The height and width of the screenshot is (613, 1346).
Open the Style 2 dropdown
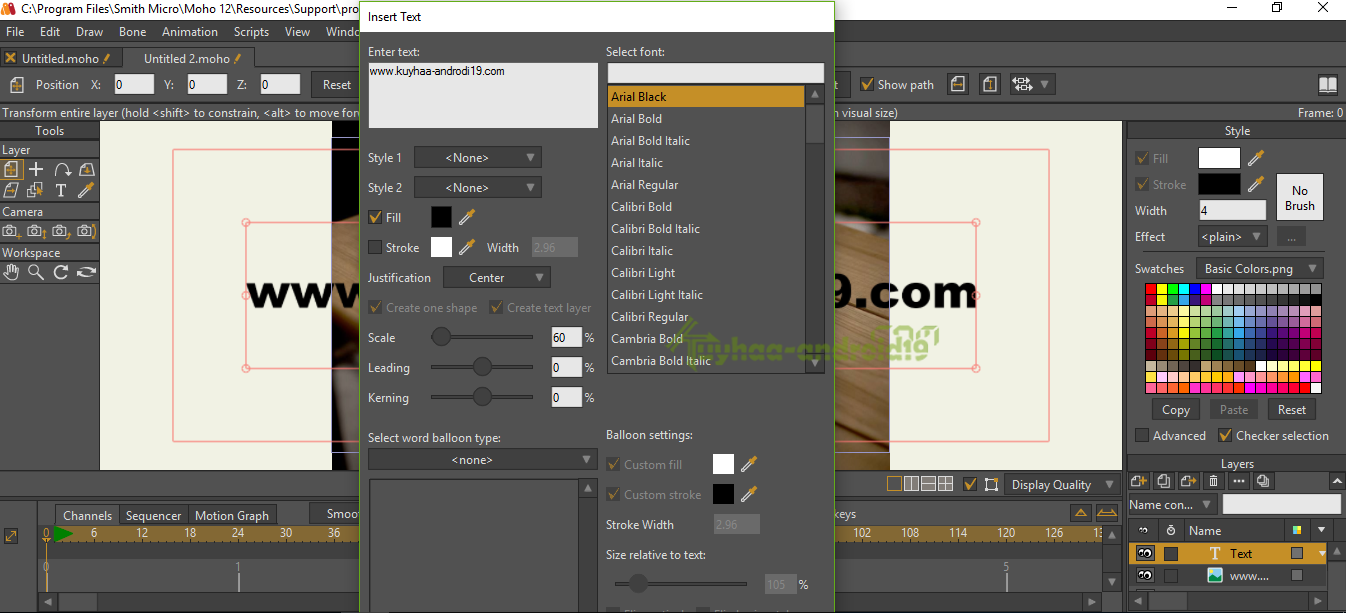[478, 187]
